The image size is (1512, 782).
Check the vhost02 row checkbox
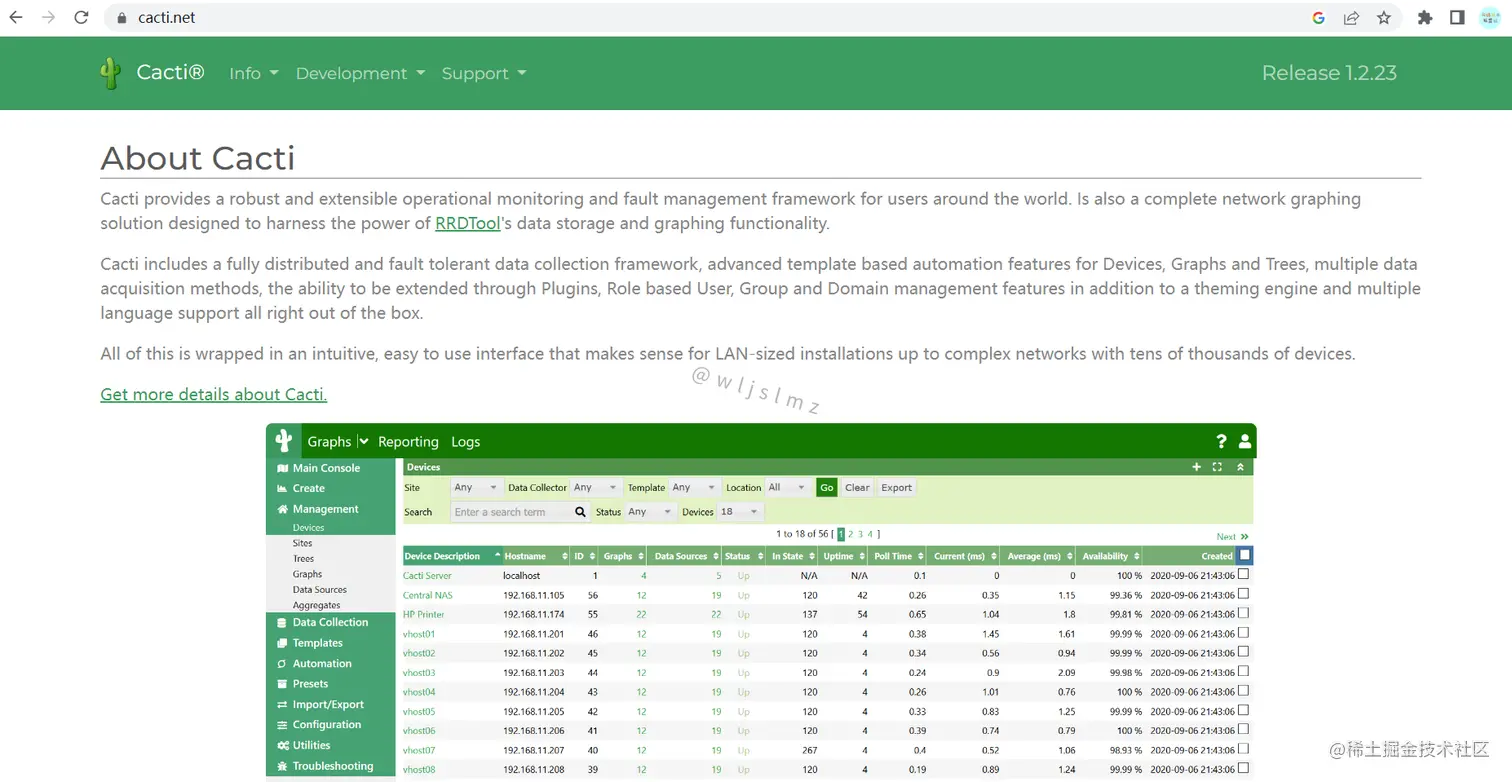[1244, 652]
